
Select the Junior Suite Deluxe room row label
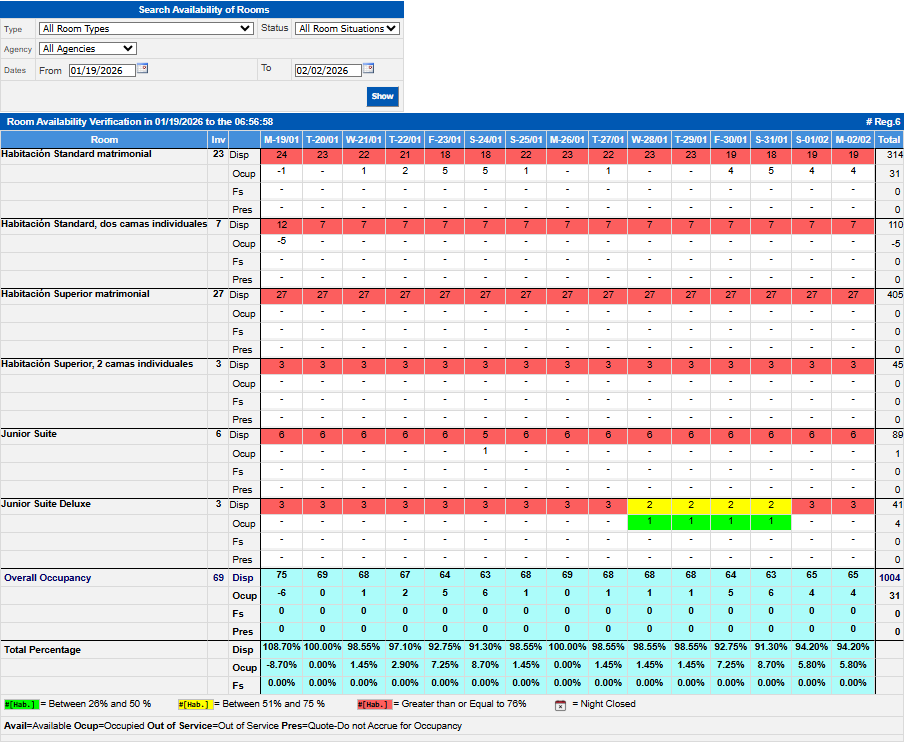coord(46,504)
